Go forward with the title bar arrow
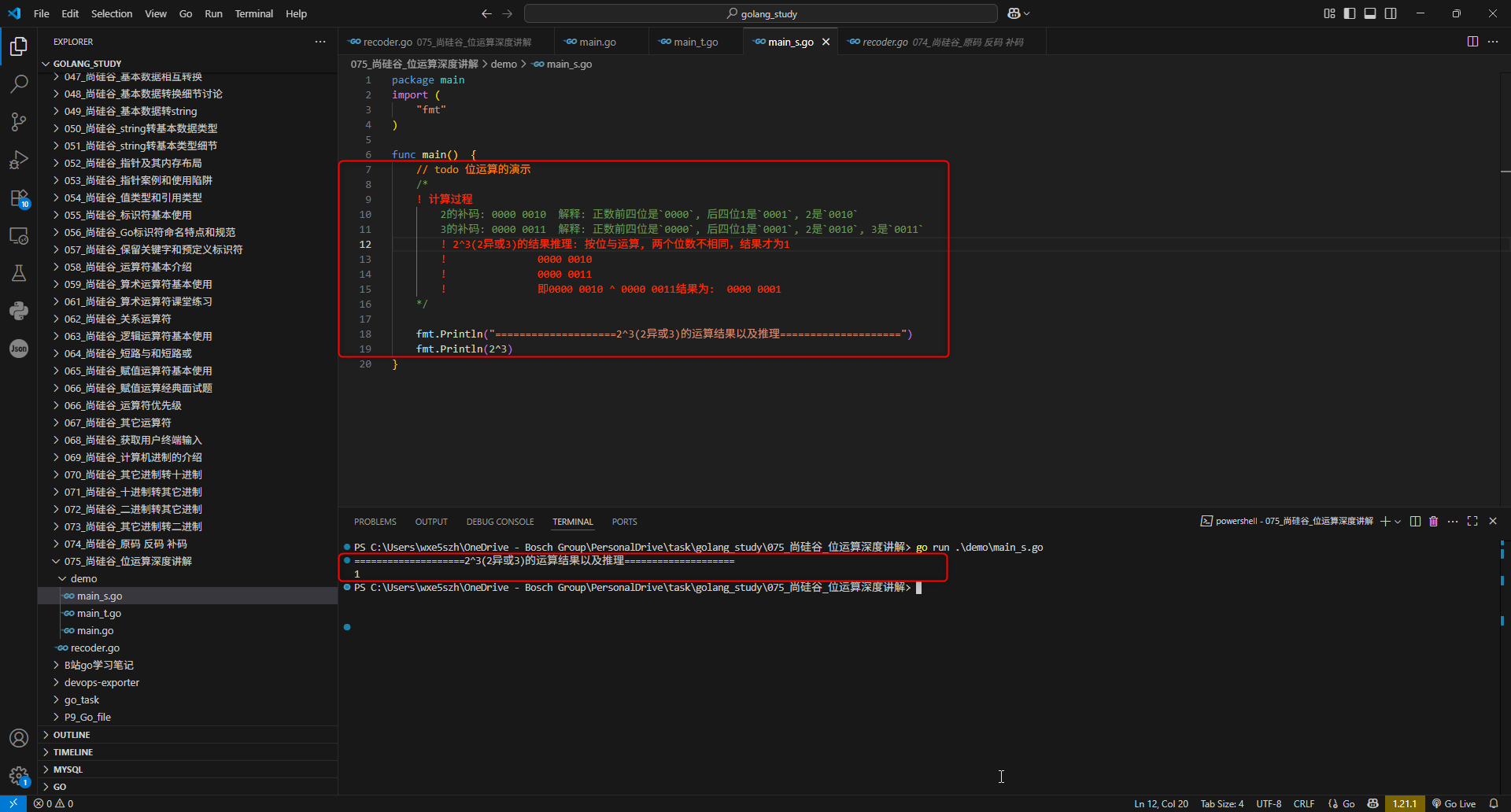 coord(507,13)
